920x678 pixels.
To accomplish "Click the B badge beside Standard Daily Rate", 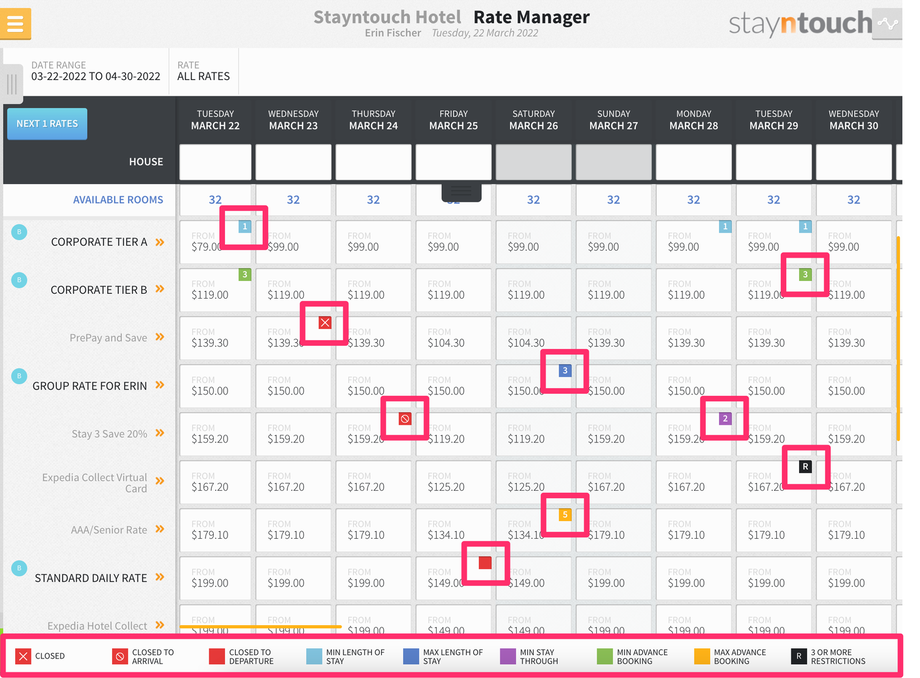I will (19, 568).
